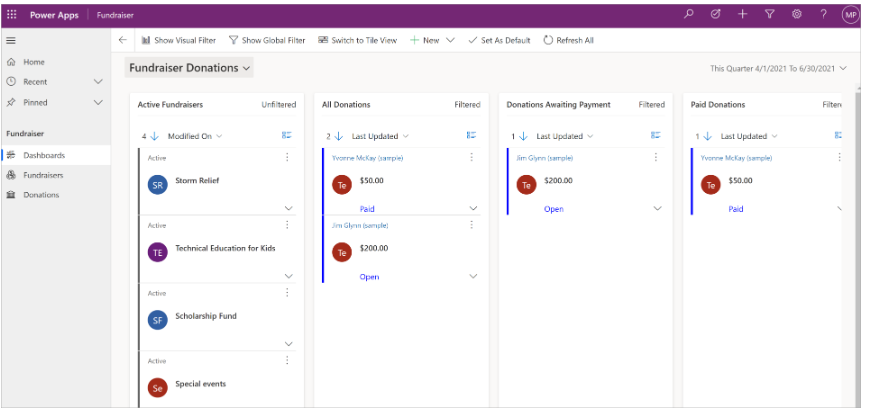Click Refresh All
The image size is (871, 417).
pos(569,41)
